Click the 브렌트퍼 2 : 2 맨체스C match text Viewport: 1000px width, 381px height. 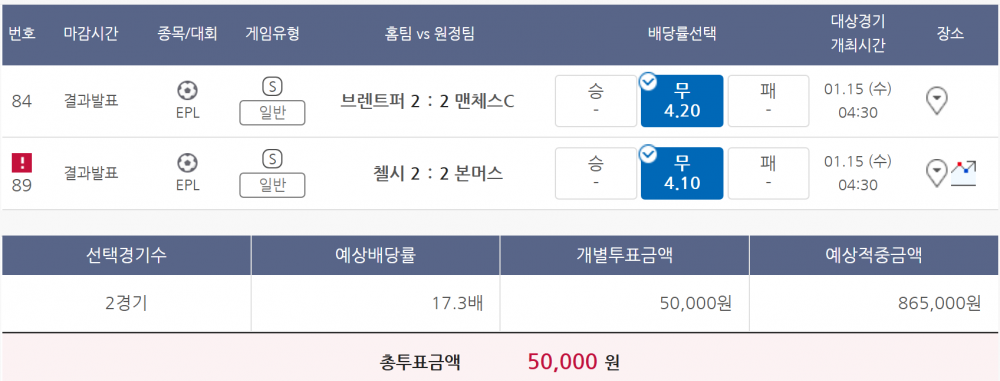coord(428,101)
